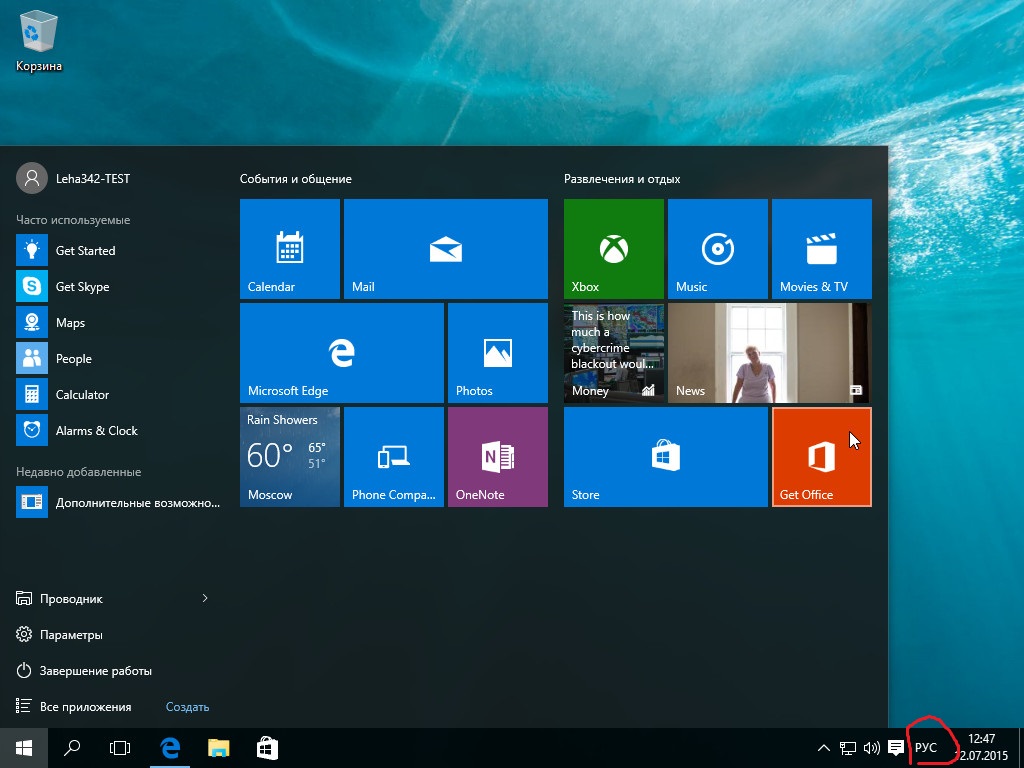Click the Развлечения и отдых group header
The height and width of the screenshot is (768, 1024).
click(x=622, y=179)
